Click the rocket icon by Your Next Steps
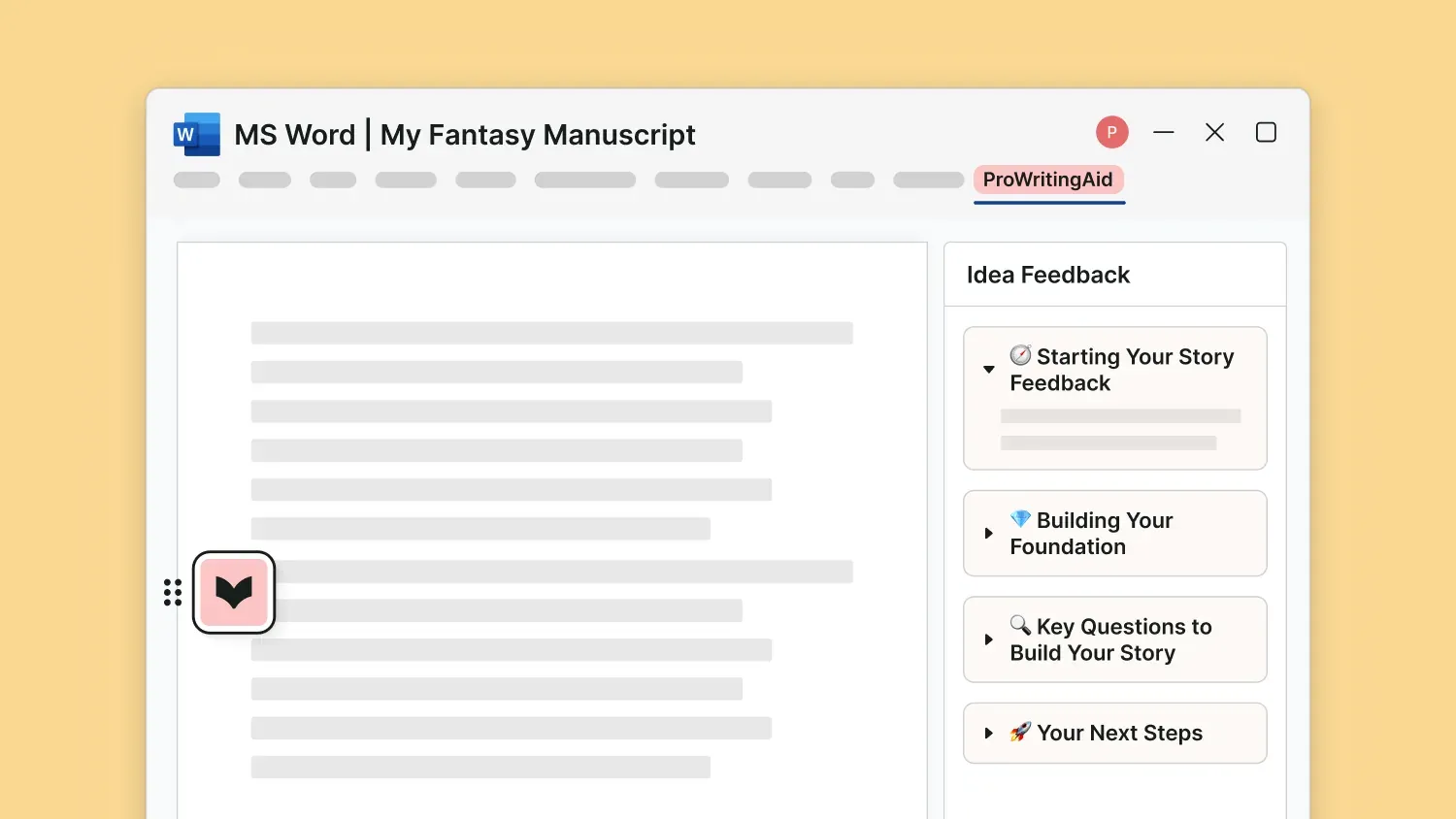This screenshot has height=819, width=1456. (x=1020, y=732)
